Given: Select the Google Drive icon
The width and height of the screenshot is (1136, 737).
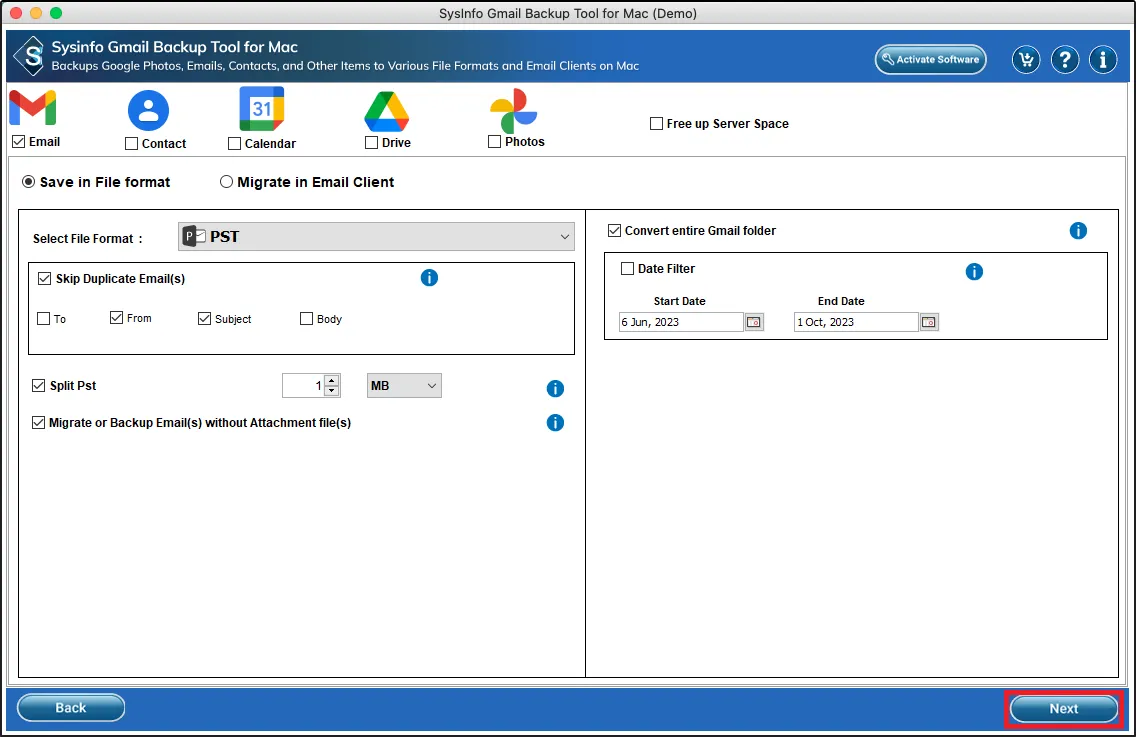Looking at the screenshot, I should (386, 110).
